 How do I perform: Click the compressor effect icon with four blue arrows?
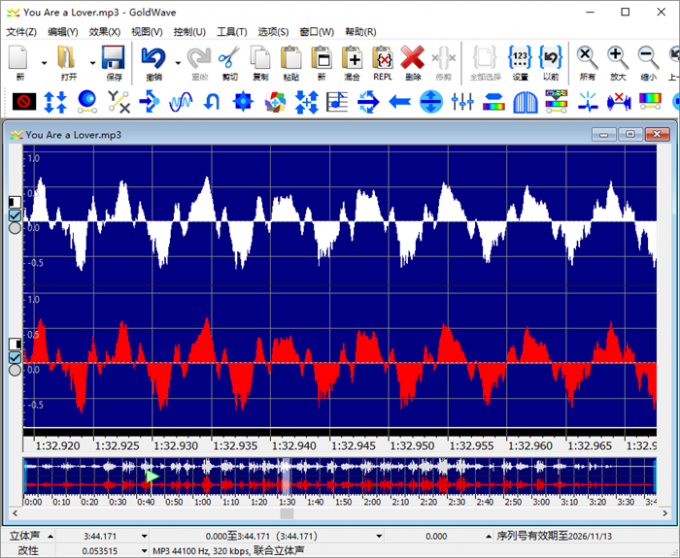coord(56,102)
